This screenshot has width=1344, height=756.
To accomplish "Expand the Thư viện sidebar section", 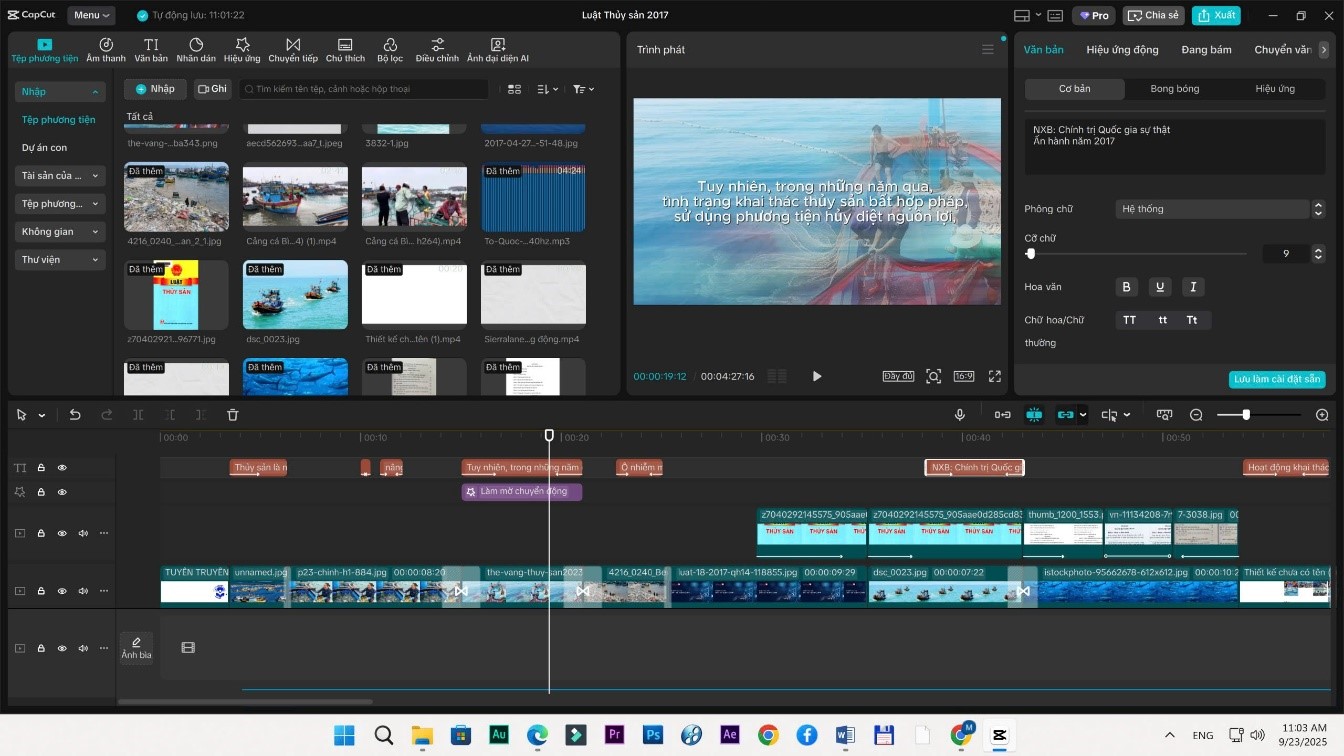I will pyautogui.click(x=60, y=260).
